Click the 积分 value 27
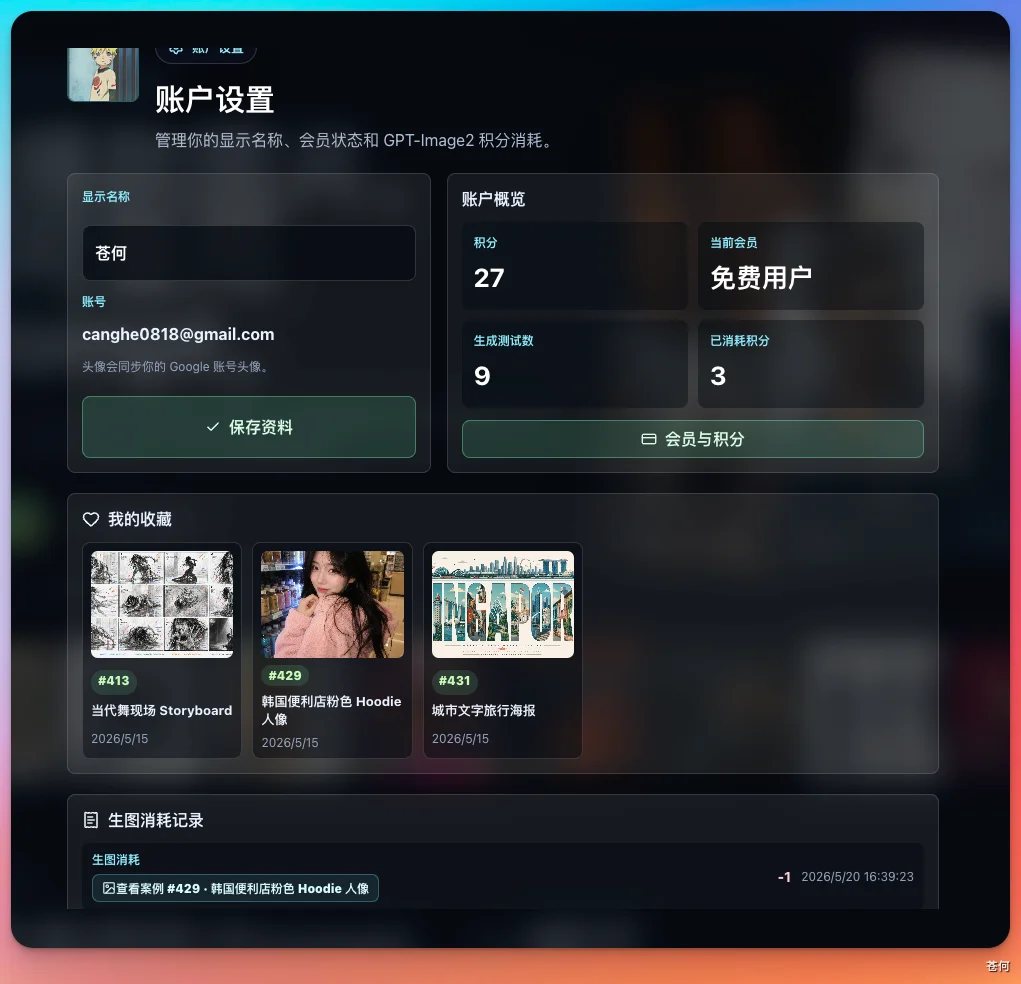1021x984 pixels. (489, 278)
